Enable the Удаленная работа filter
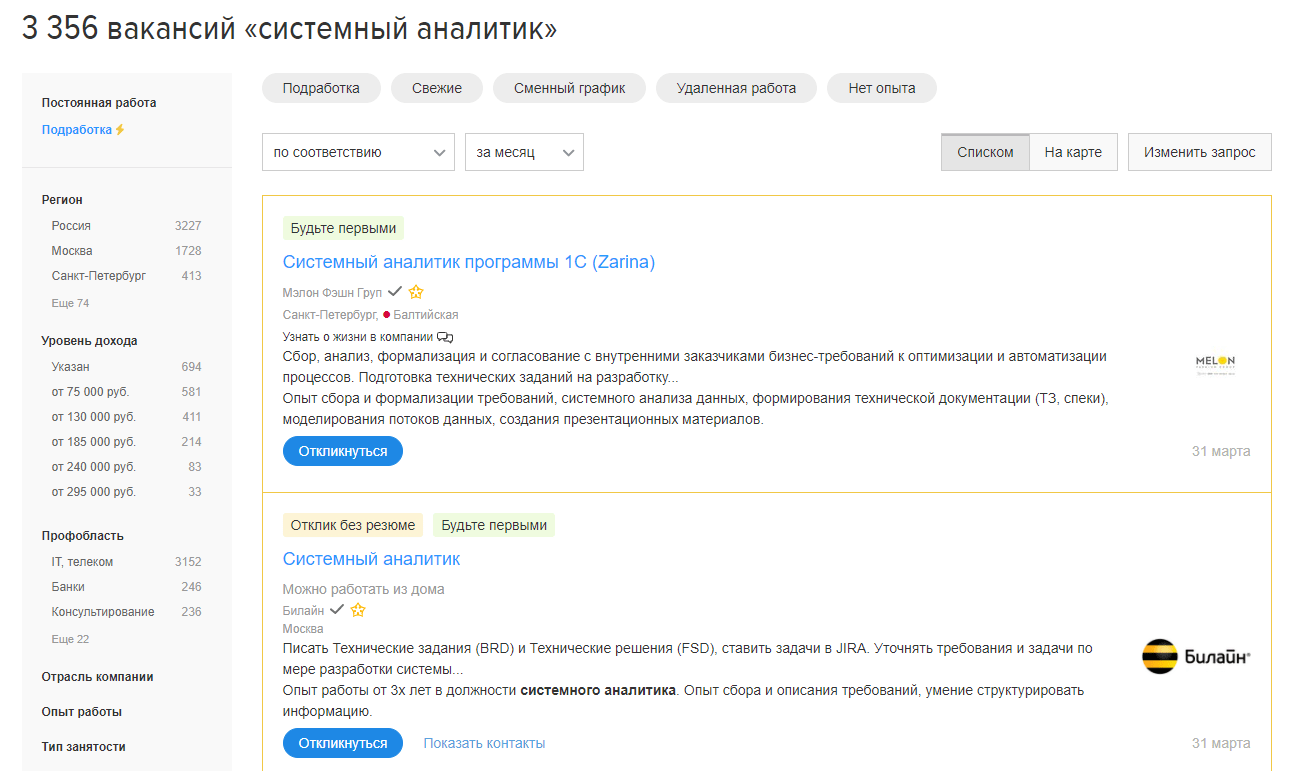The height and width of the screenshot is (771, 1293). coord(736,88)
